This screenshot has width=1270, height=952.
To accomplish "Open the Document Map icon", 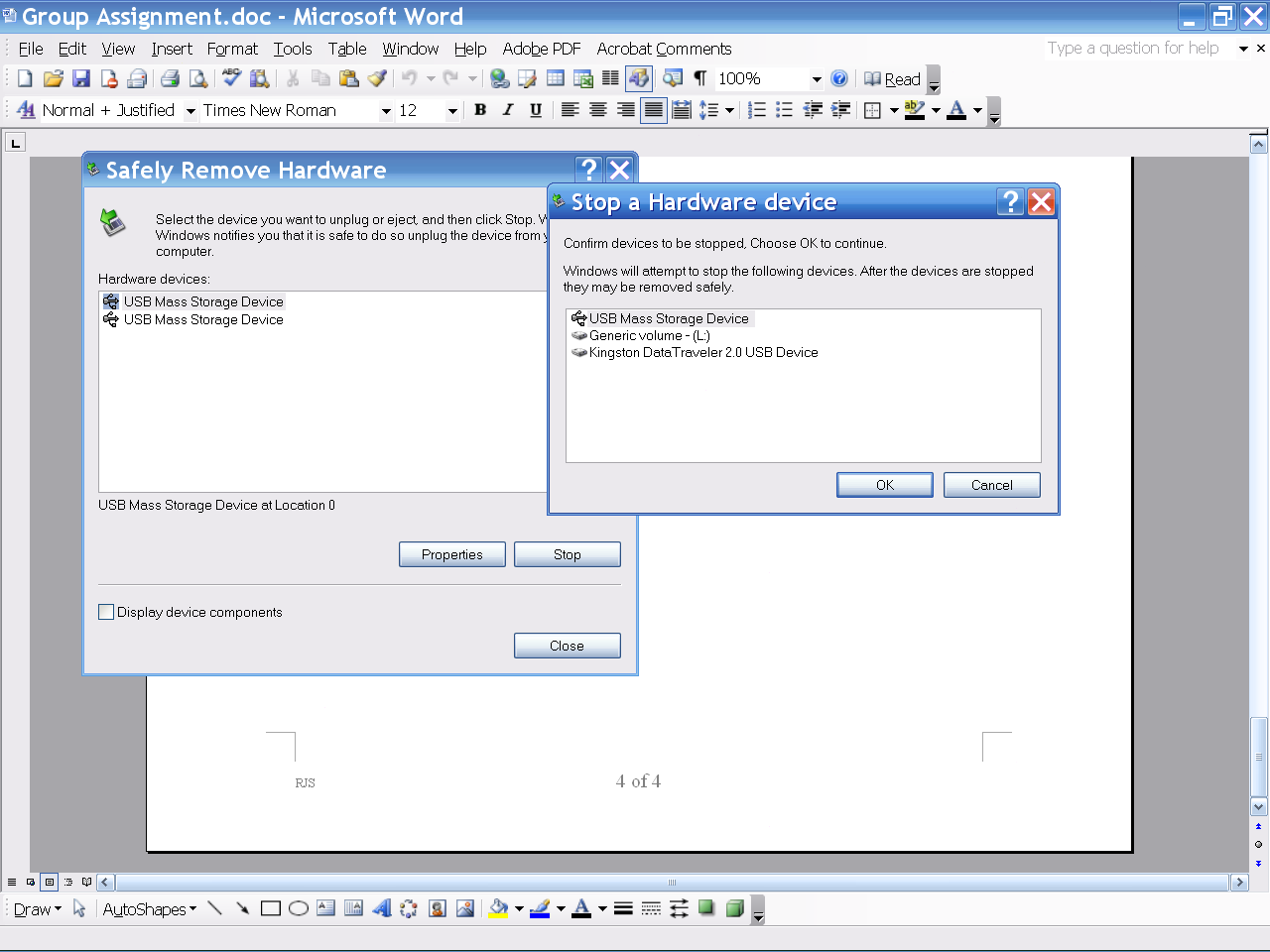I will [673, 78].
